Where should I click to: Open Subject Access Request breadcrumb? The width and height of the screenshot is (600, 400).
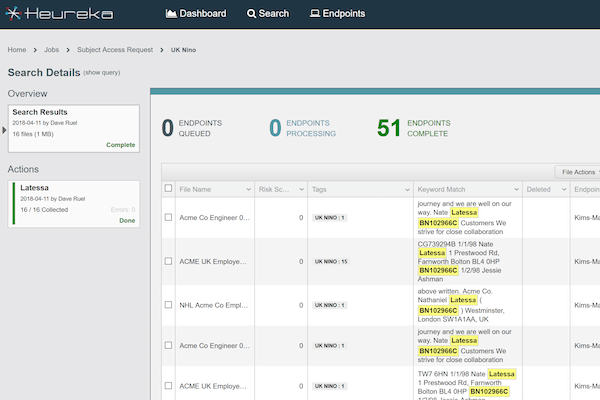(x=115, y=50)
